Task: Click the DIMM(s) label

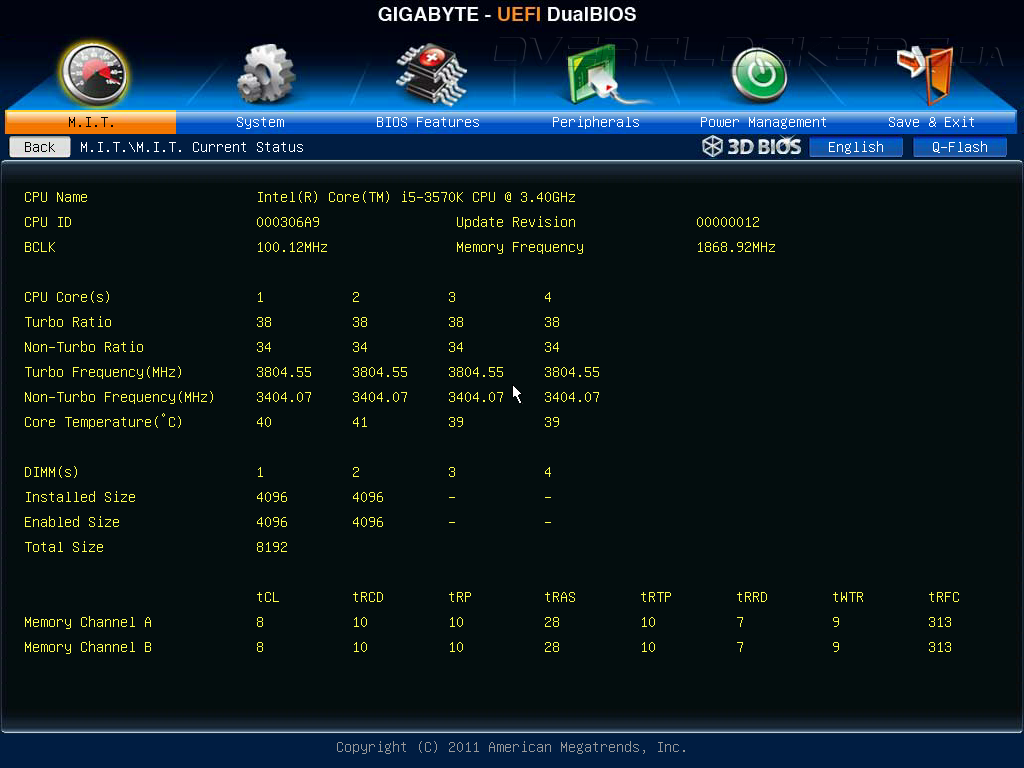Action: coord(51,472)
